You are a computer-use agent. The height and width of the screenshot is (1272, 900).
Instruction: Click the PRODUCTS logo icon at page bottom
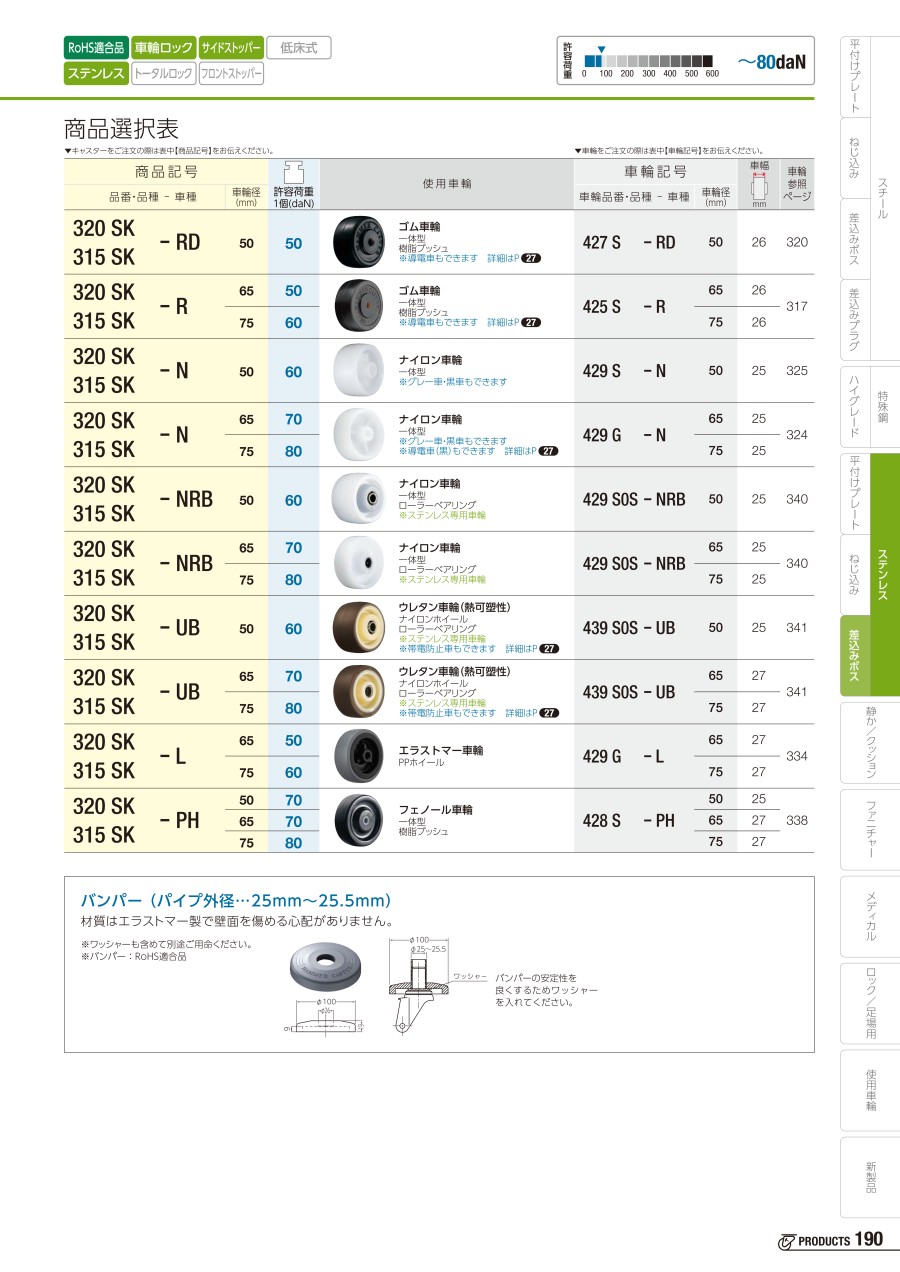[787, 1241]
